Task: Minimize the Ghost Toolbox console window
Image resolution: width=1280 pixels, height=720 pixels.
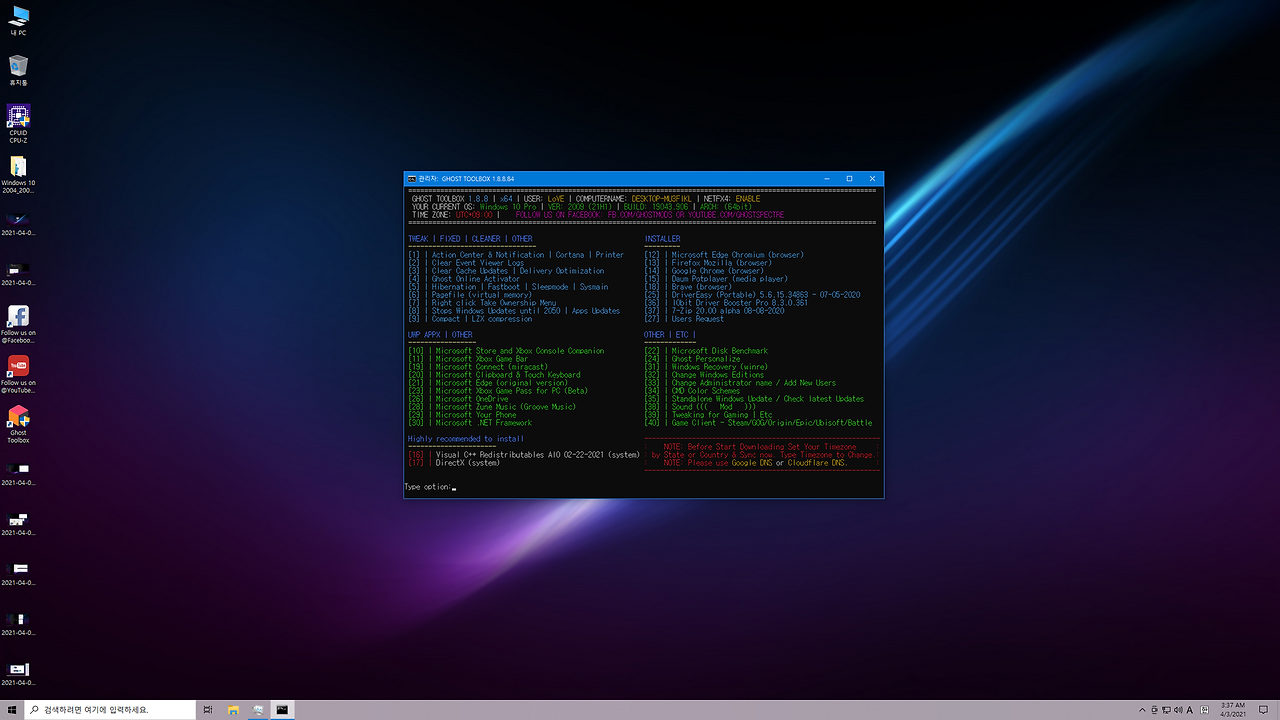Action: [827, 179]
